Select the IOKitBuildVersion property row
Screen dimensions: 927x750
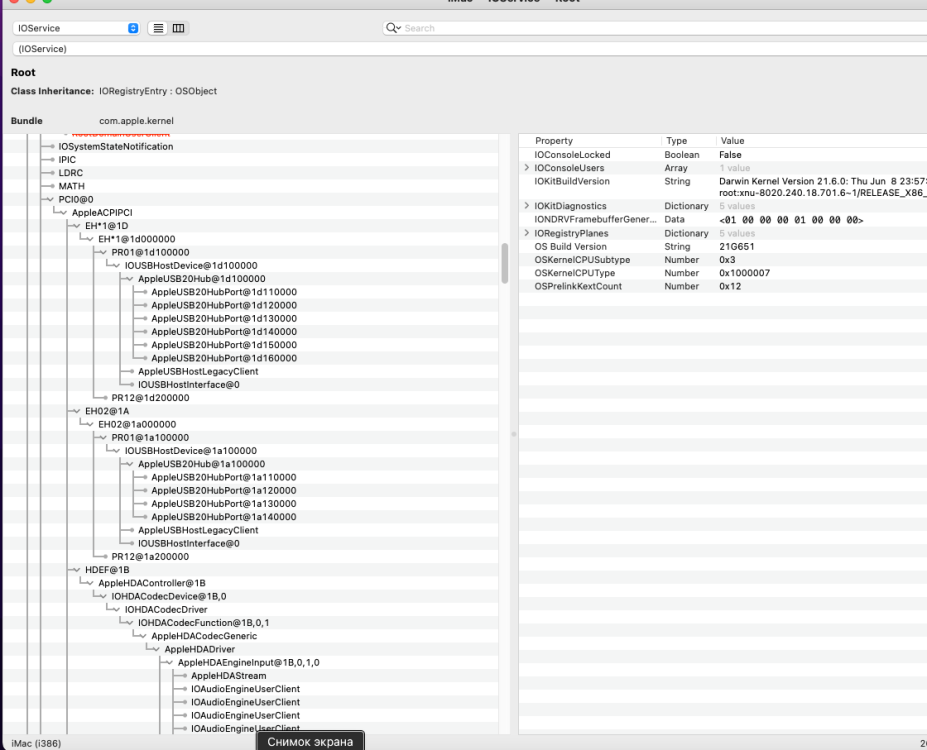pos(722,187)
